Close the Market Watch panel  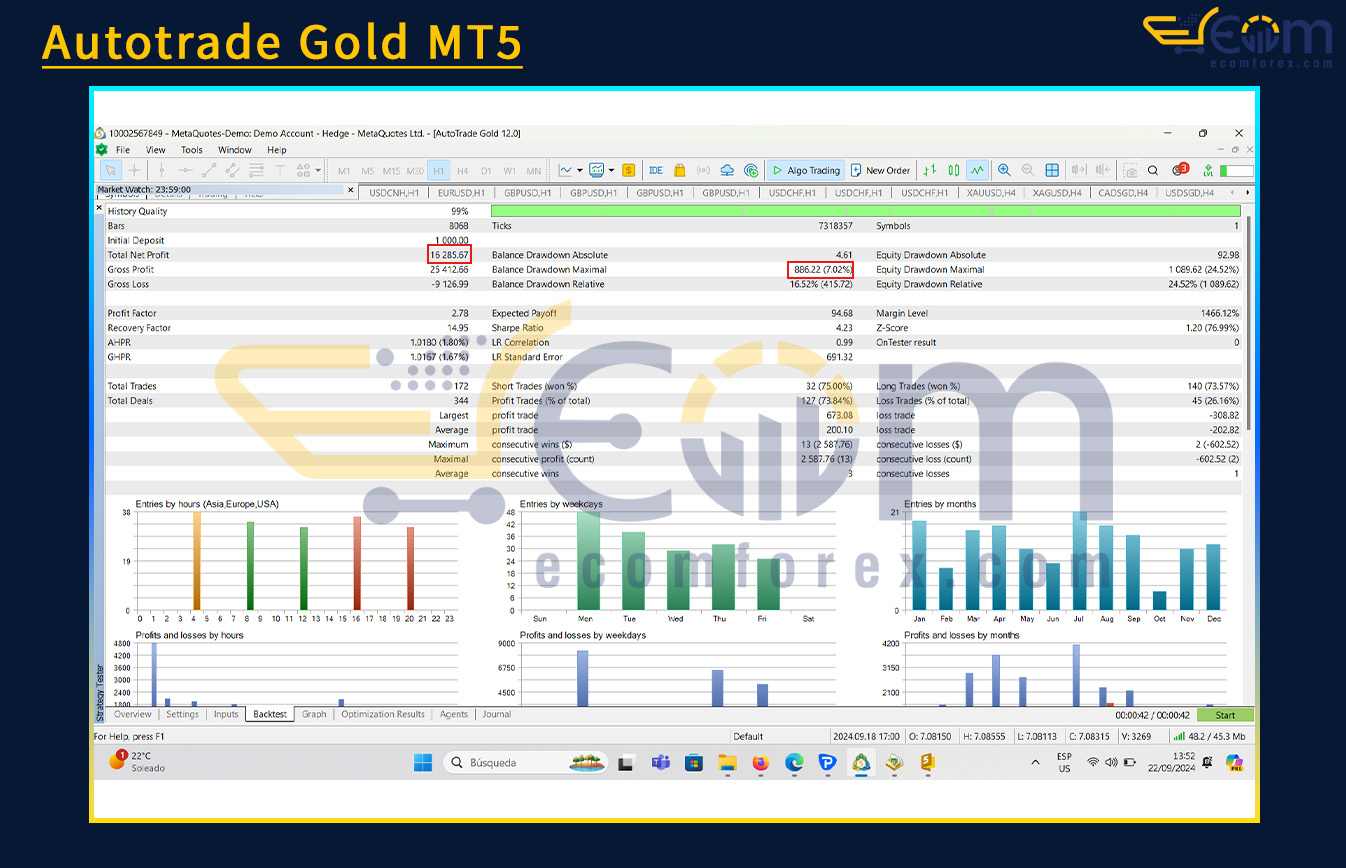[x=350, y=189]
